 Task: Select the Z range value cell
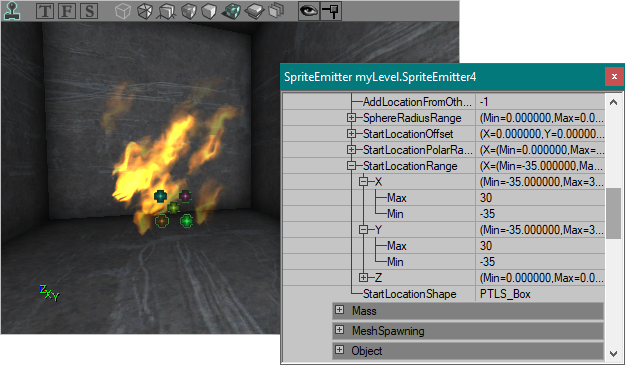click(x=540, y=277)
